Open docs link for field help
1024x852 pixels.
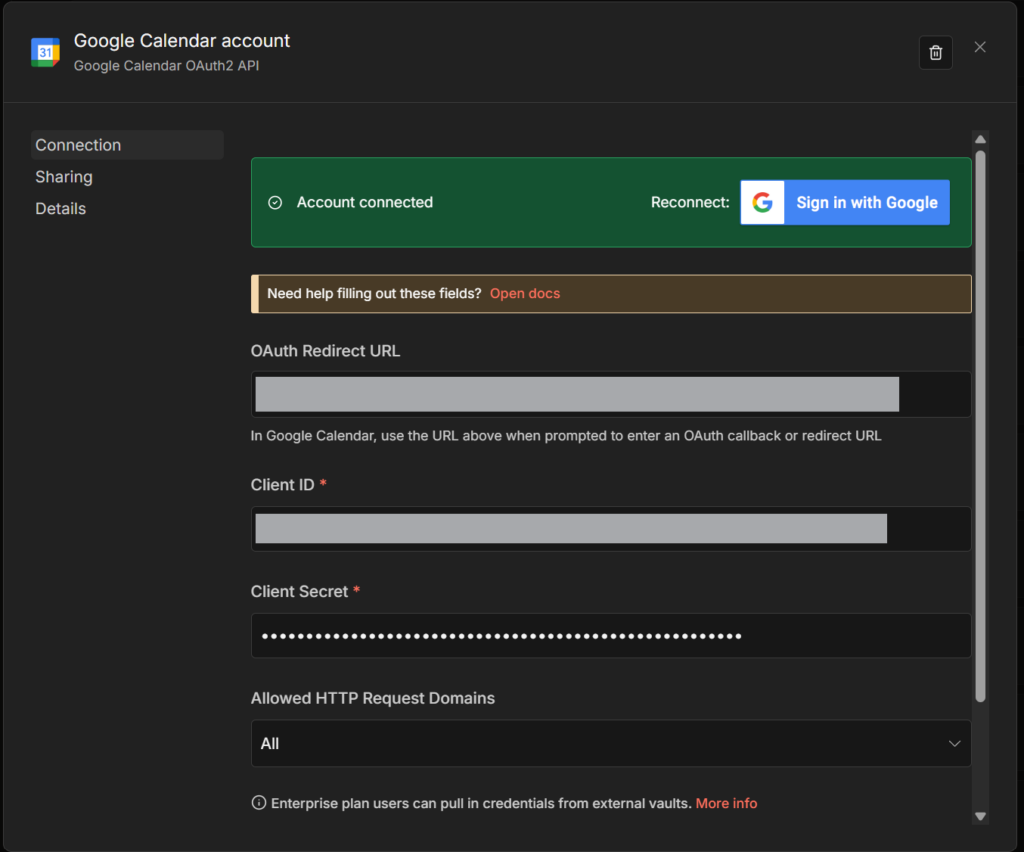(524, 294)
